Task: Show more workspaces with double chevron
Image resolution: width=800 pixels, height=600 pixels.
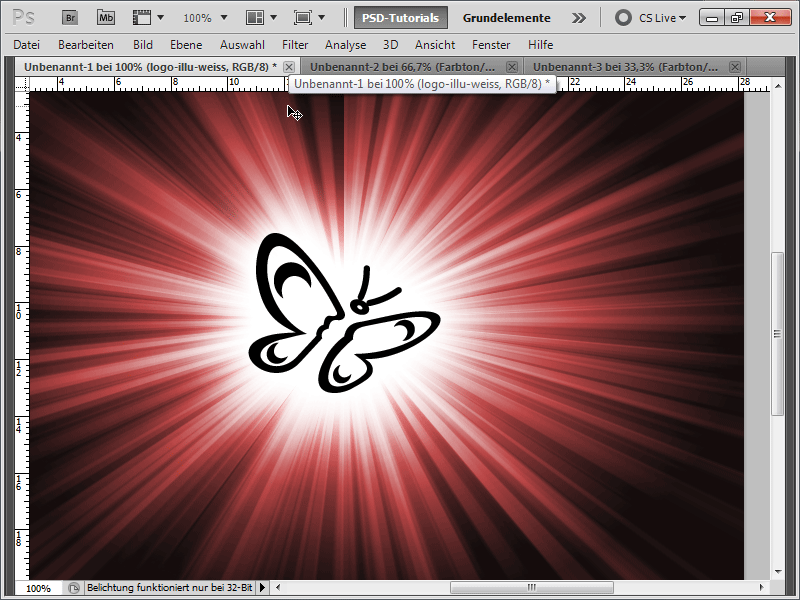Action: [579, 18]
